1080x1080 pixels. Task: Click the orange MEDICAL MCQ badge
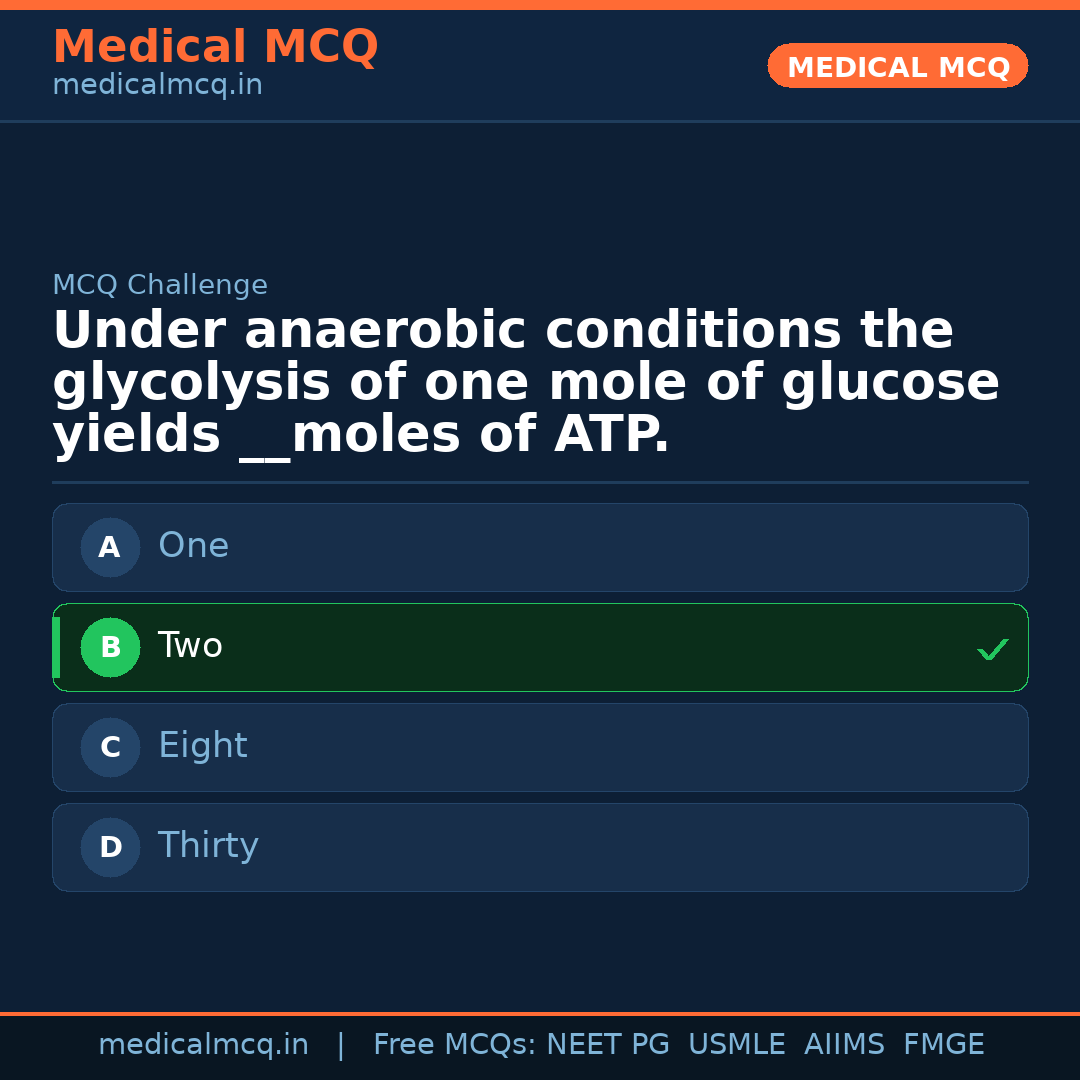pos(897,66)
